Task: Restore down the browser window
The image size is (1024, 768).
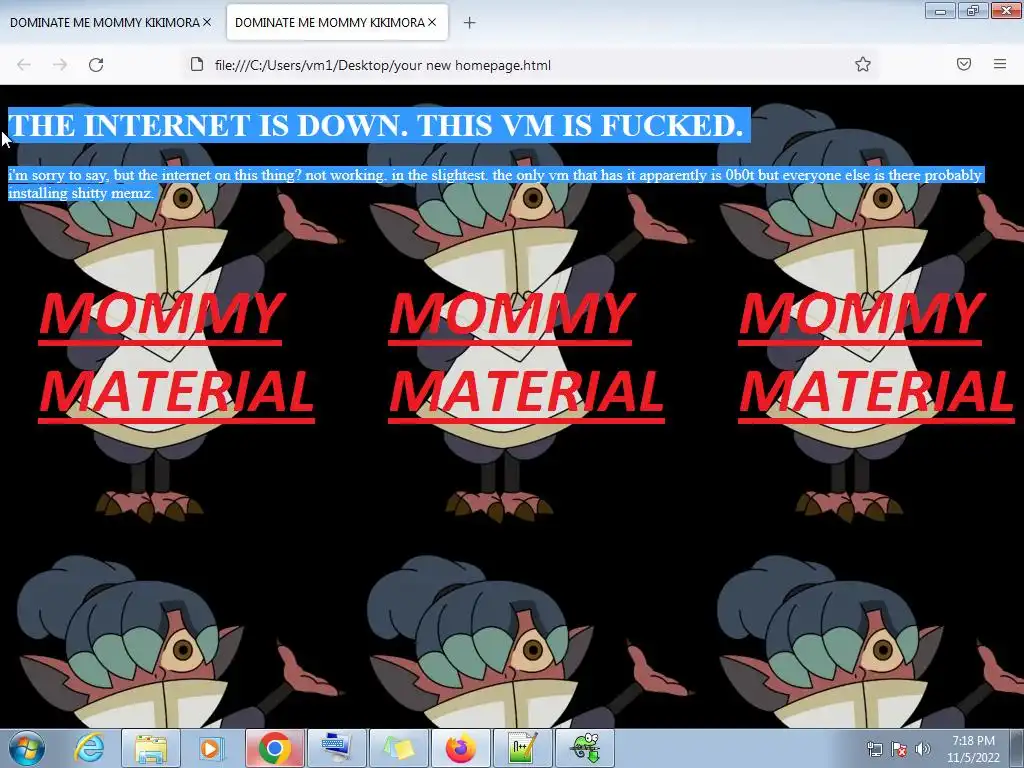Action: [972, 10]
